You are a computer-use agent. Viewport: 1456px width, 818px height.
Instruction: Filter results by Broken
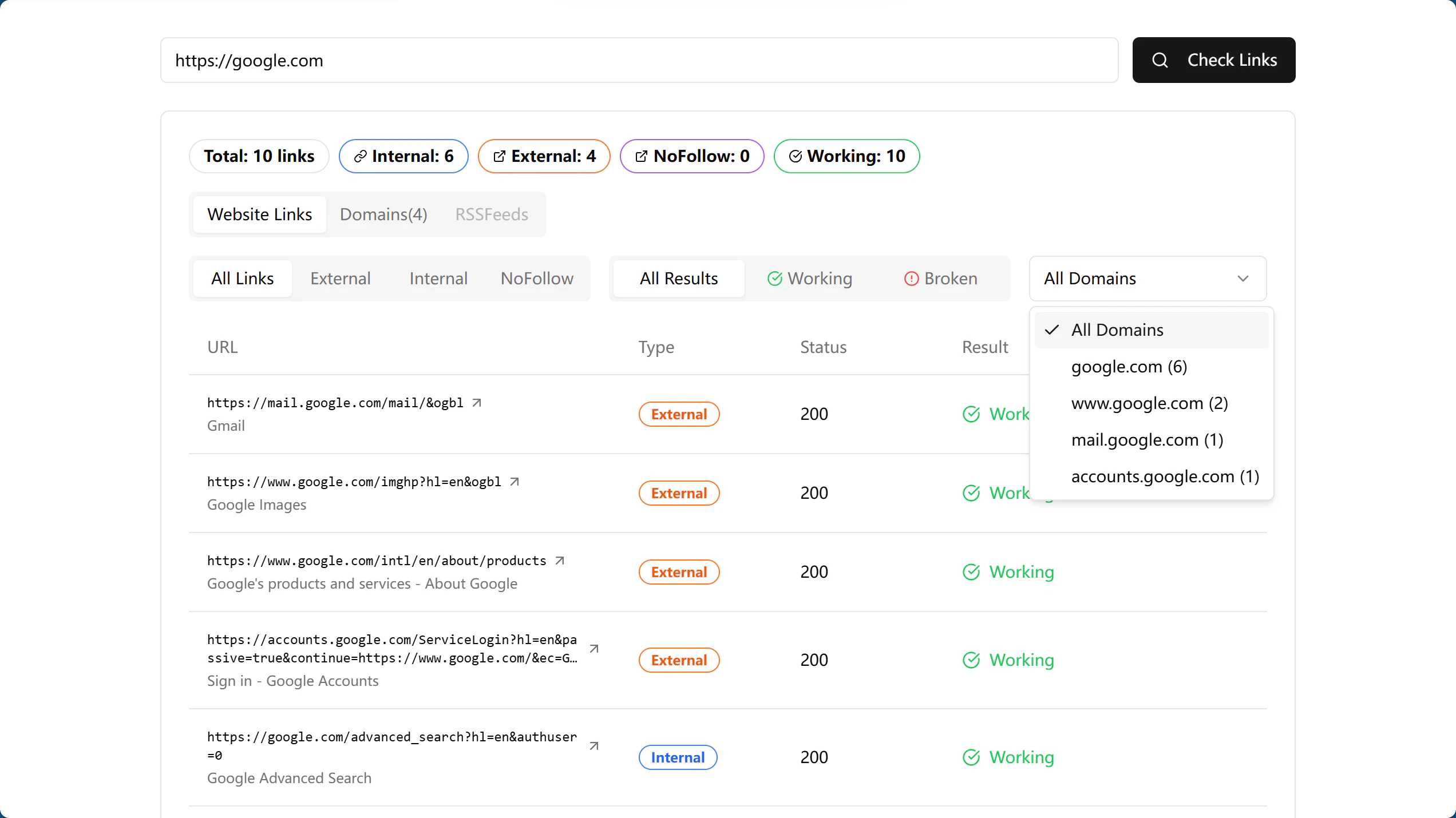[x=940, y=279]
